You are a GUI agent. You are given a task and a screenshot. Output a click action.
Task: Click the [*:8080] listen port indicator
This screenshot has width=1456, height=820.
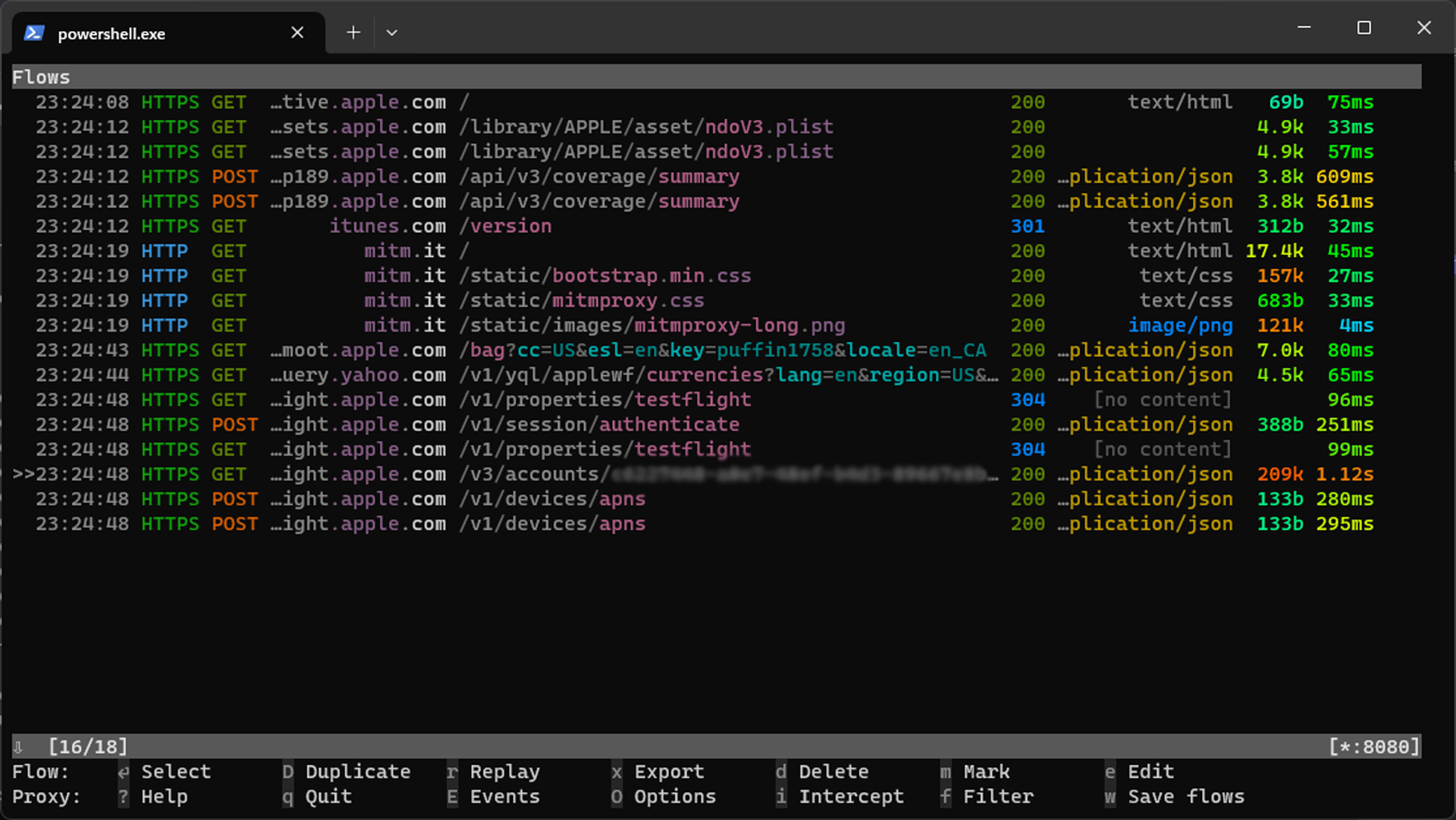(x=1374, y=747)
